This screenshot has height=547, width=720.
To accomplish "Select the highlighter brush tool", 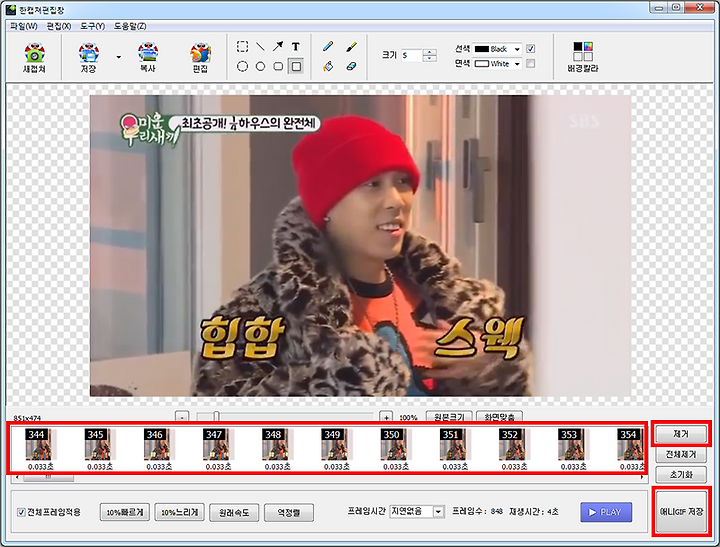I will pos(351,46).
